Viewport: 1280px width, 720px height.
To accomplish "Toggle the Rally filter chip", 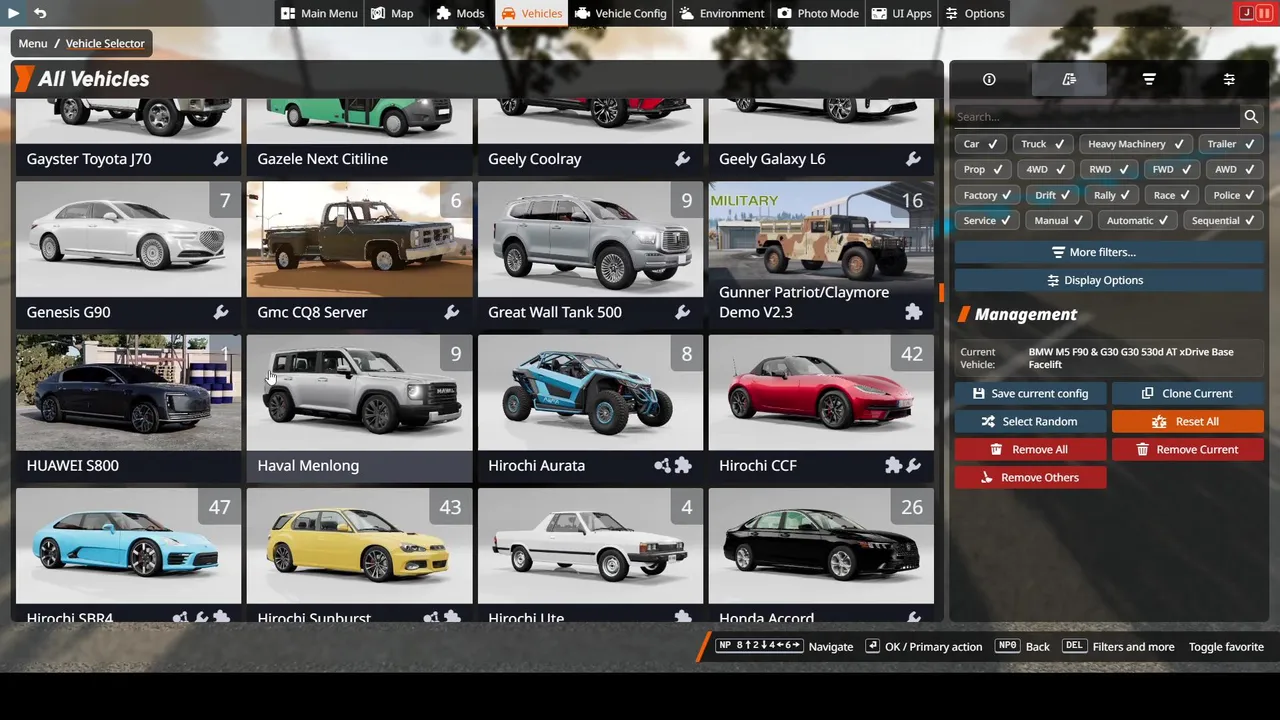I will pos(1111,196).
